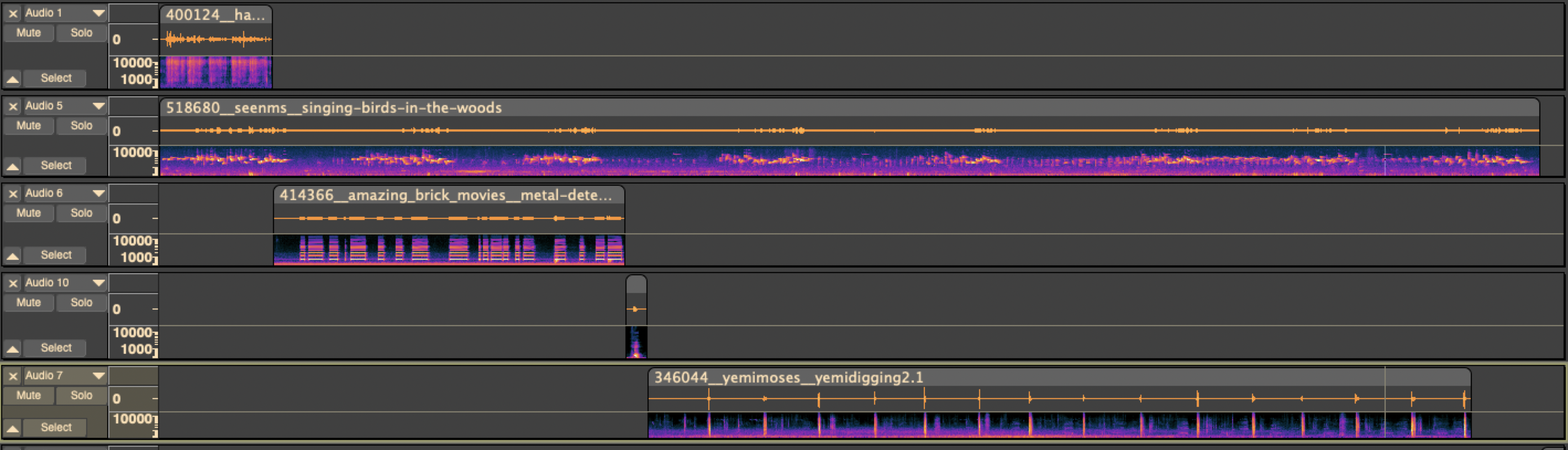
Task: Select the singing-birds-in-the-woods clip title
Action: 850,108
